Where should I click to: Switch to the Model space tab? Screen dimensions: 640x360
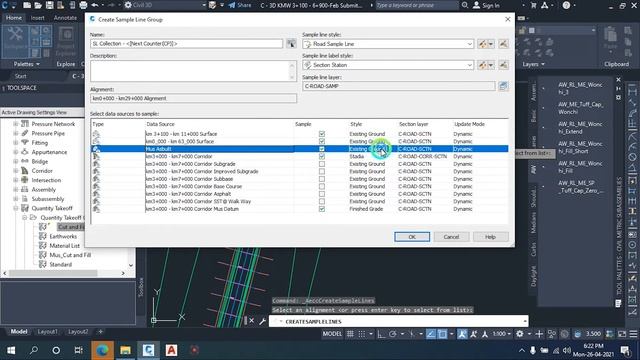19,331
